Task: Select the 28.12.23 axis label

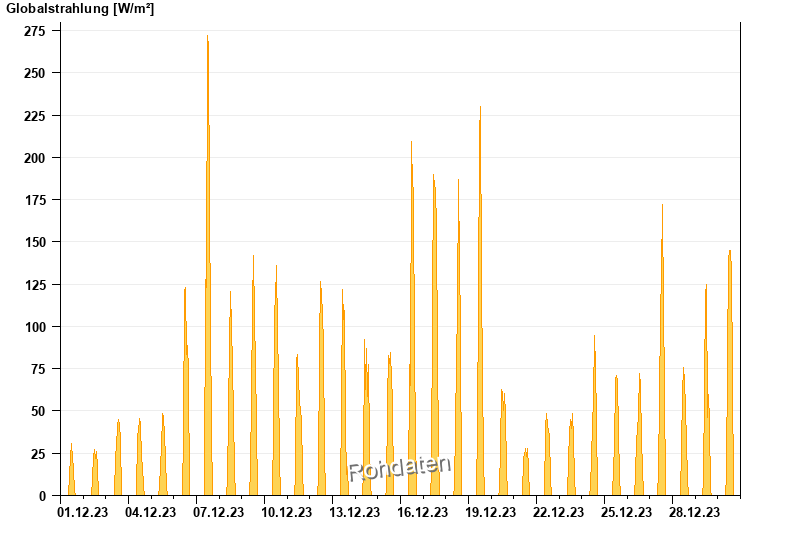Action: coord(694,512)
